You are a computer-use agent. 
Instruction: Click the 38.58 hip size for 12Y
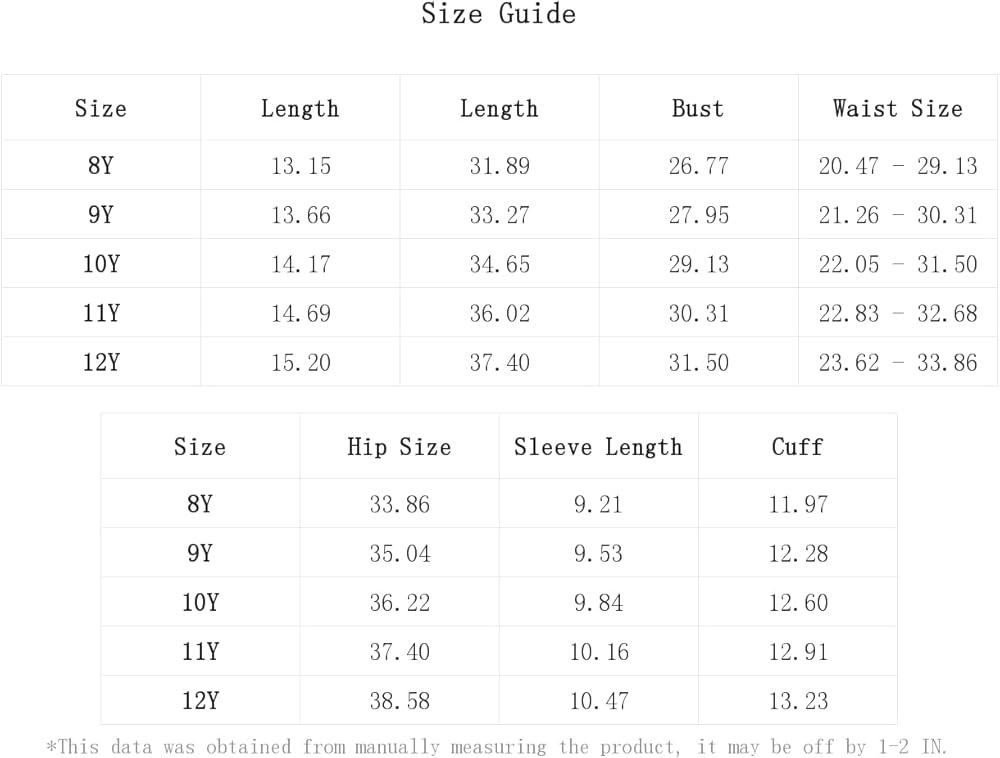click(x=399, y=701)
